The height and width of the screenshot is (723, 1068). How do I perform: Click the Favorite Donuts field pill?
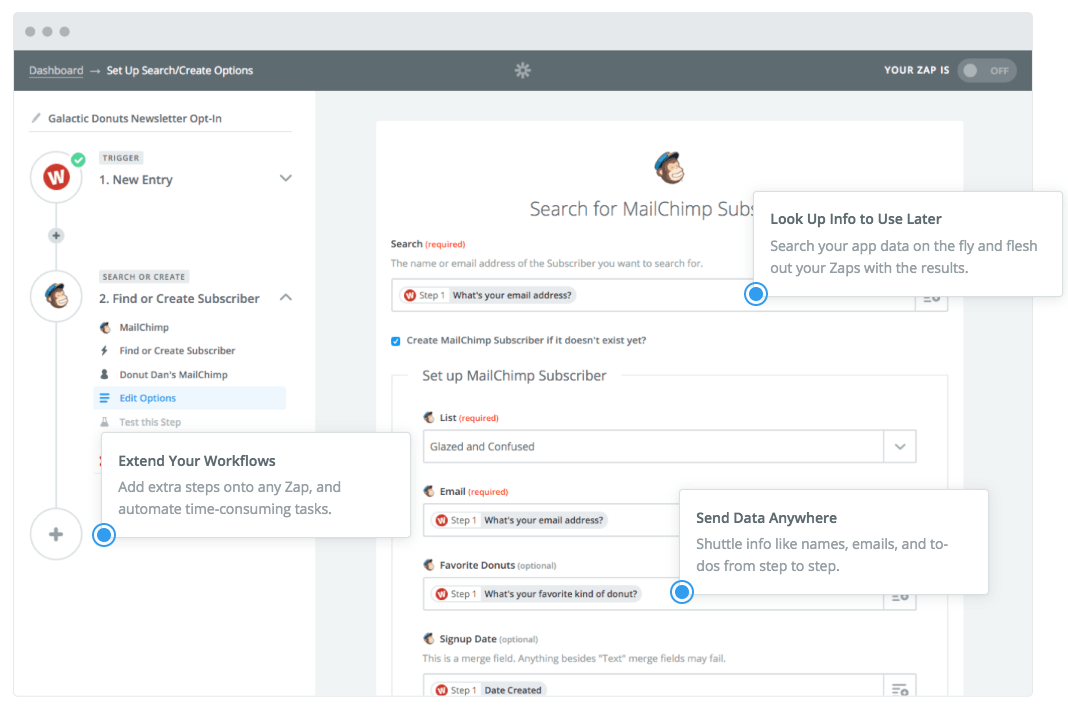point(537,594)
